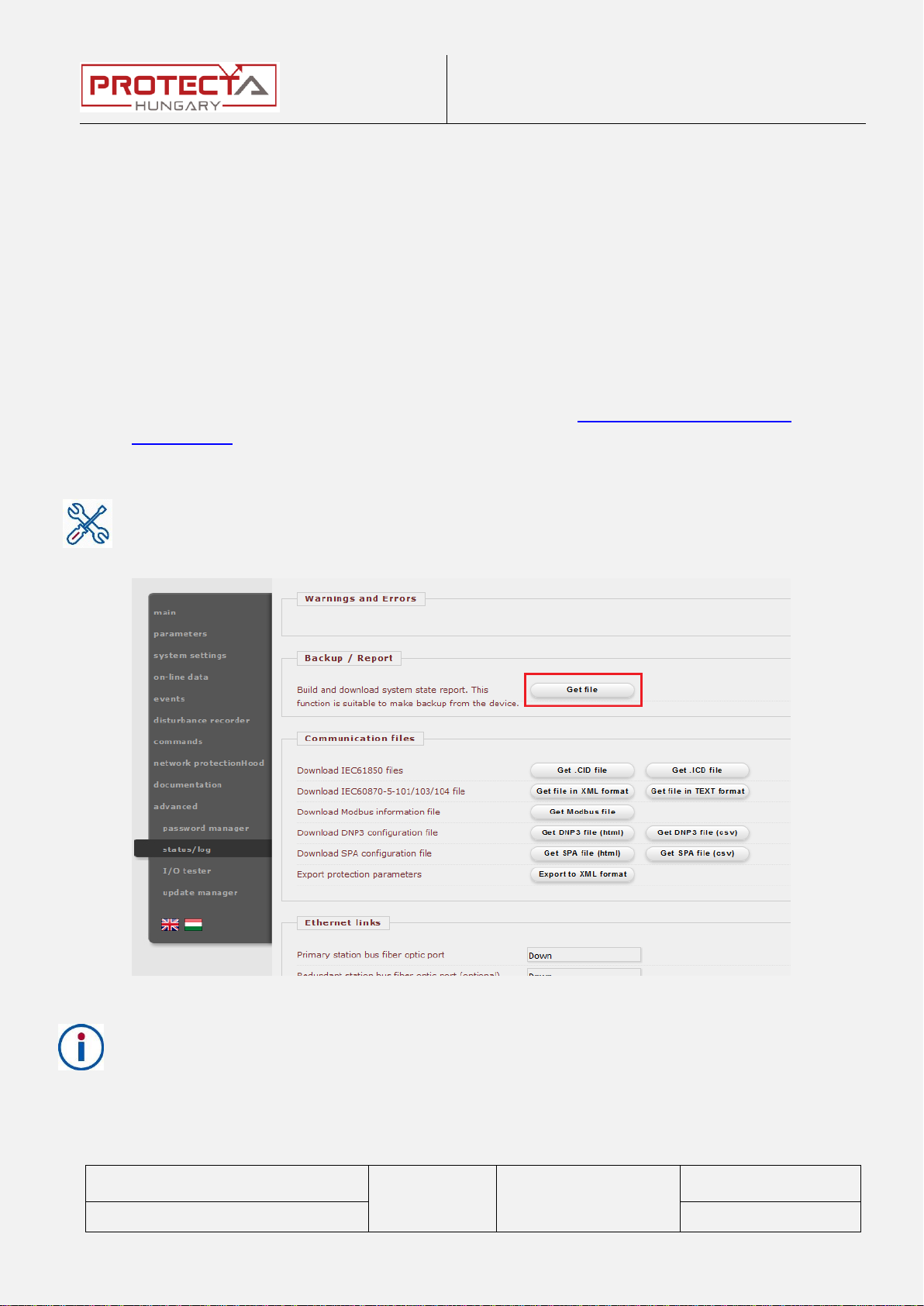Image resolution: width=924 pixels, height=1306 pixels.
Task: Click Export protection parameters label
Action: pyautogui.click(x=359, y=874)
